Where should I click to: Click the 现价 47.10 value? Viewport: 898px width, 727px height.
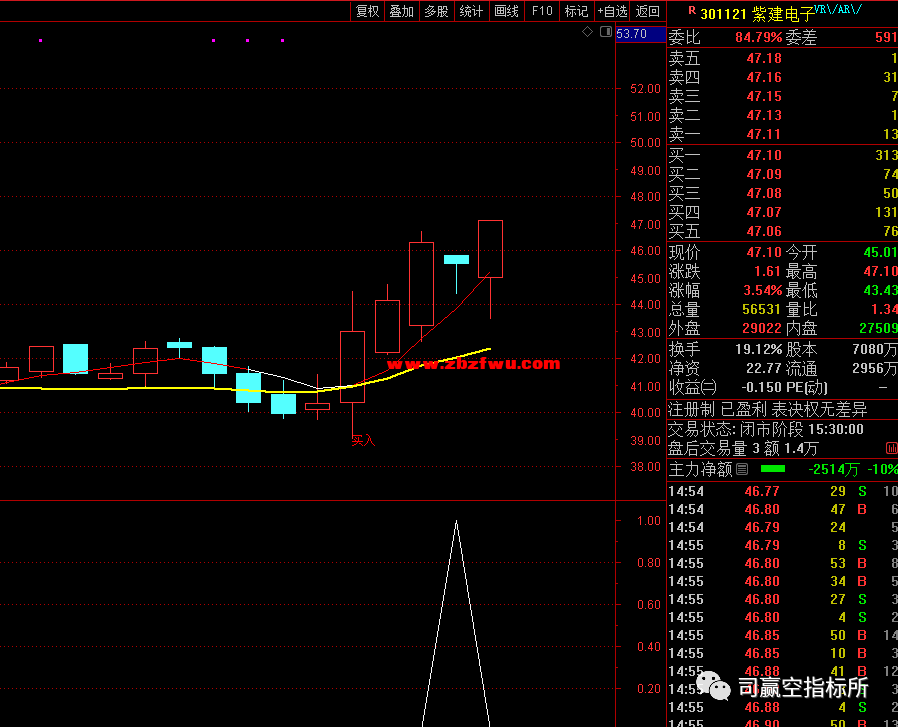pos(764,252)
